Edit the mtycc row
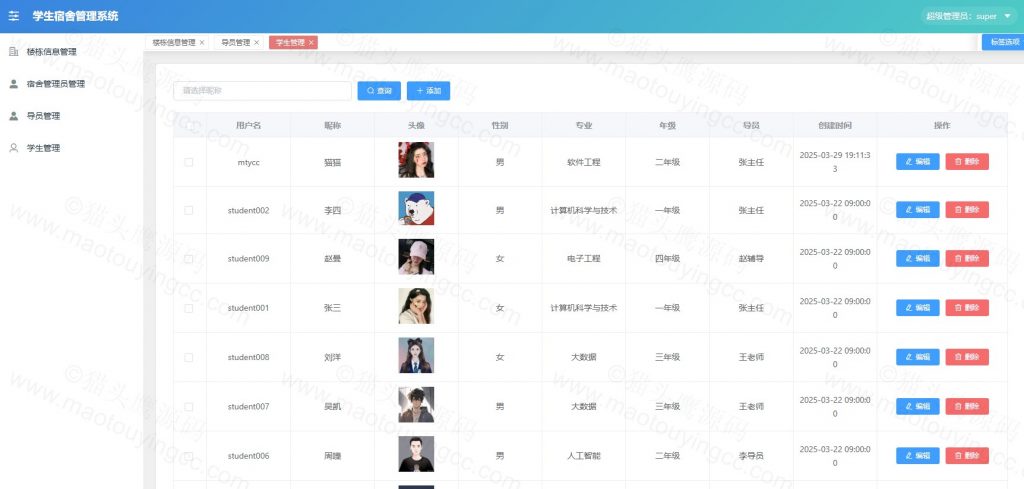 [918, 161]
